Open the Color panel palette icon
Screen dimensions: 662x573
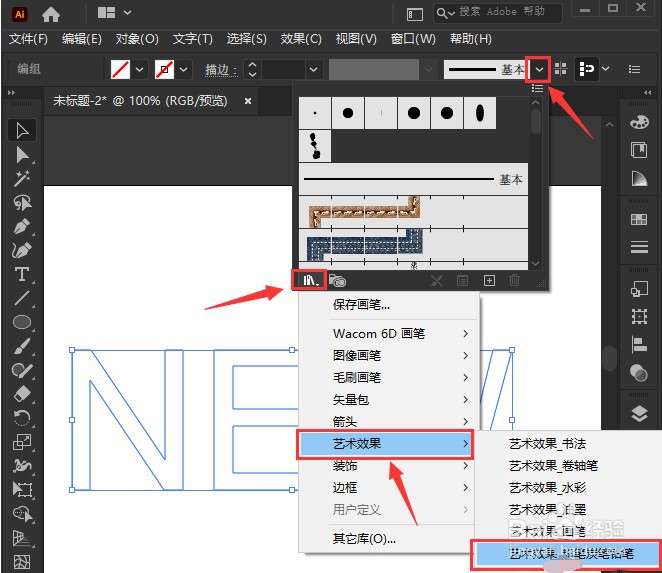(639, 122)
